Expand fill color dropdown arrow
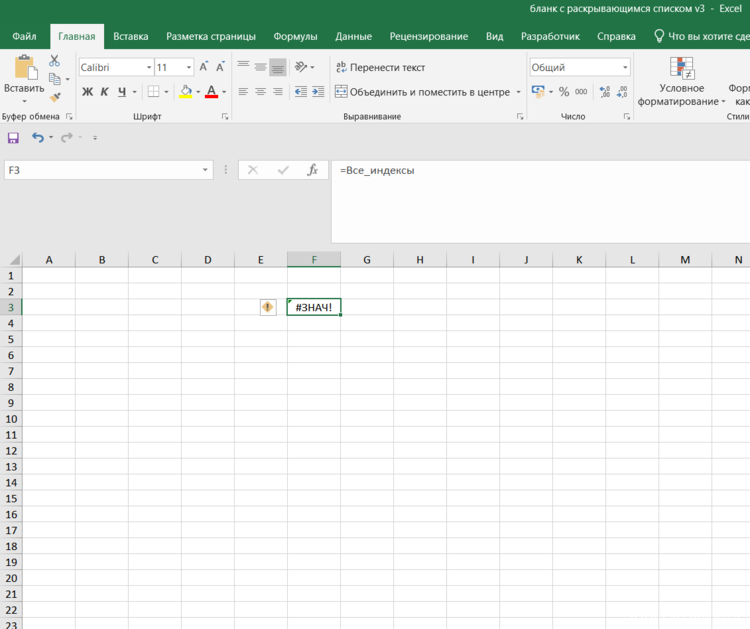Screen dimensions: 750x629 (x=198, y=91)
